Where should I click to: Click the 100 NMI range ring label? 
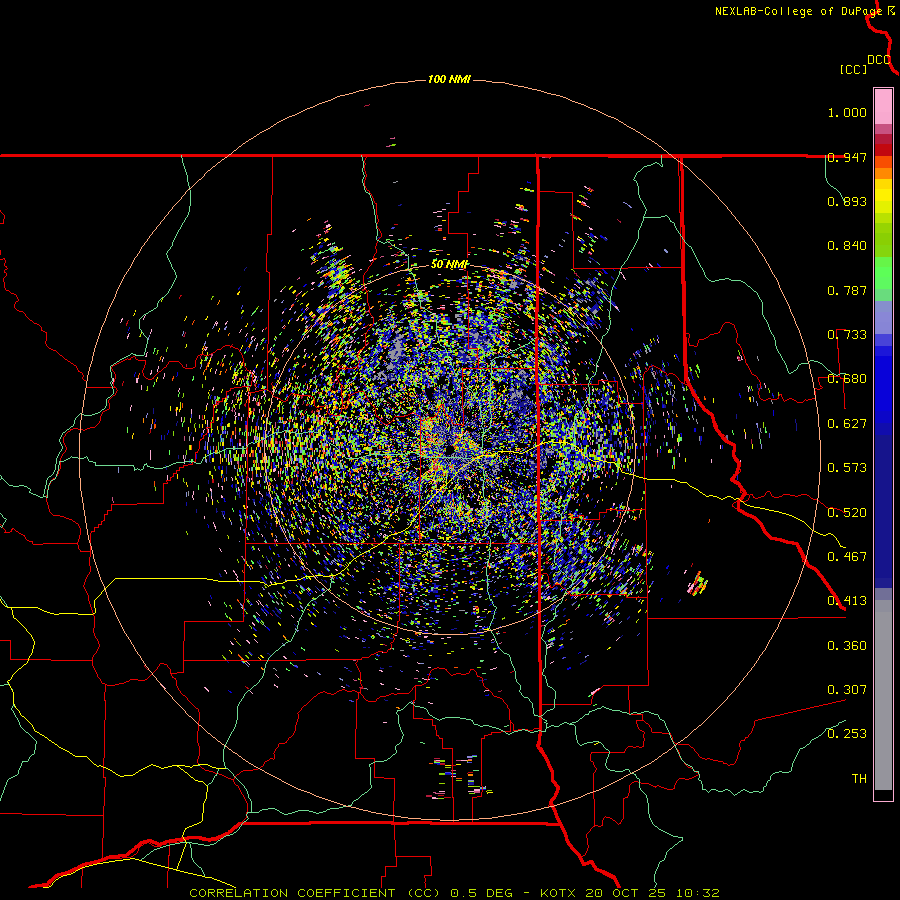[449, 79]
